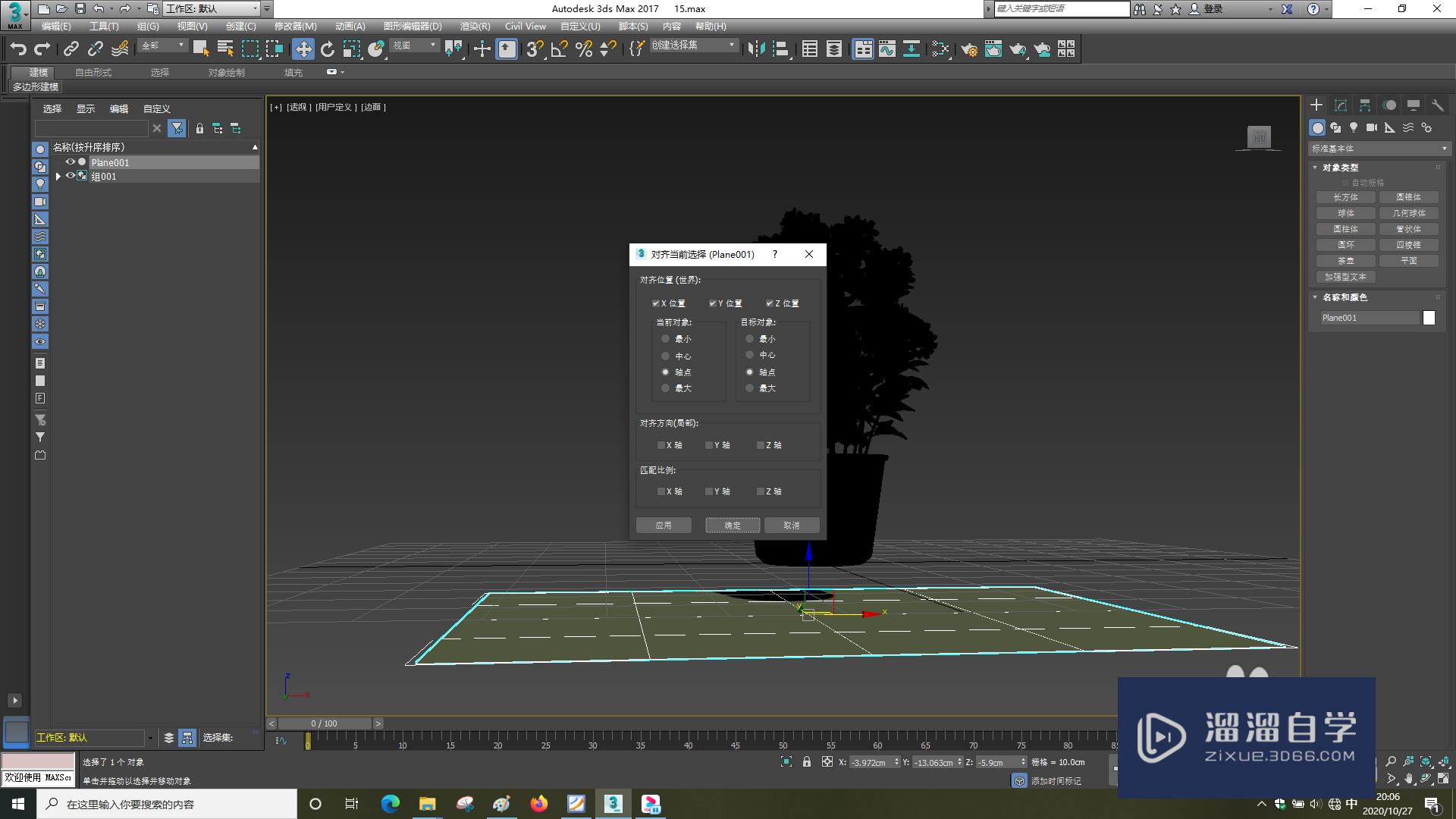Click the Select Object arrow tool

tap(200, 49)
